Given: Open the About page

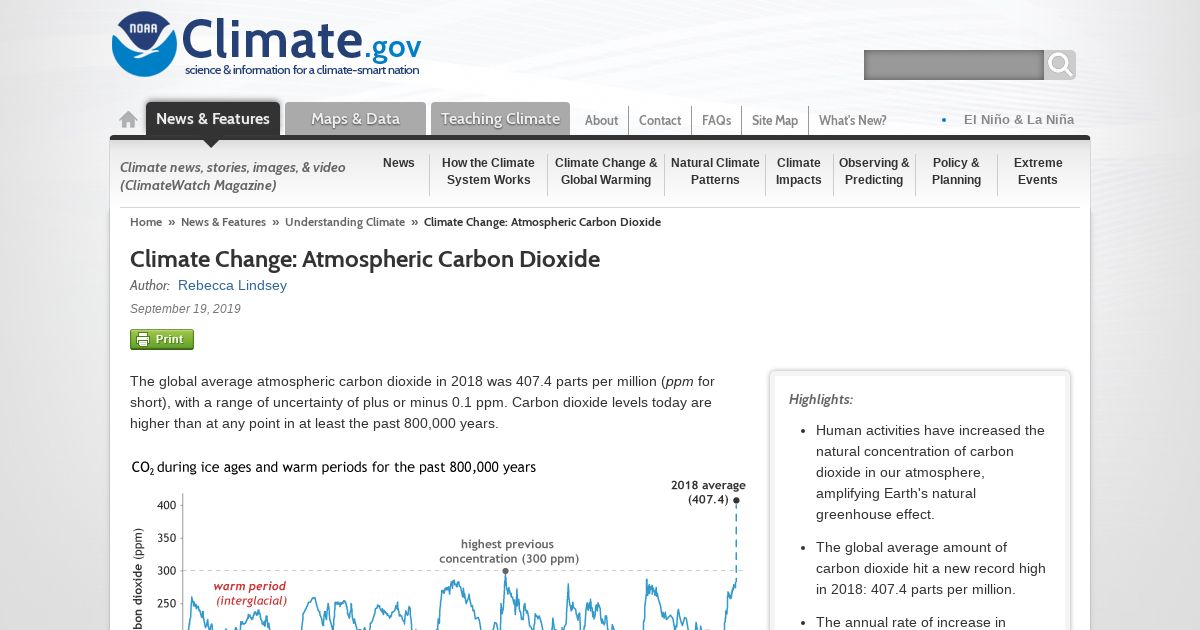Looking at the screenshot, I should coord(601,120).
